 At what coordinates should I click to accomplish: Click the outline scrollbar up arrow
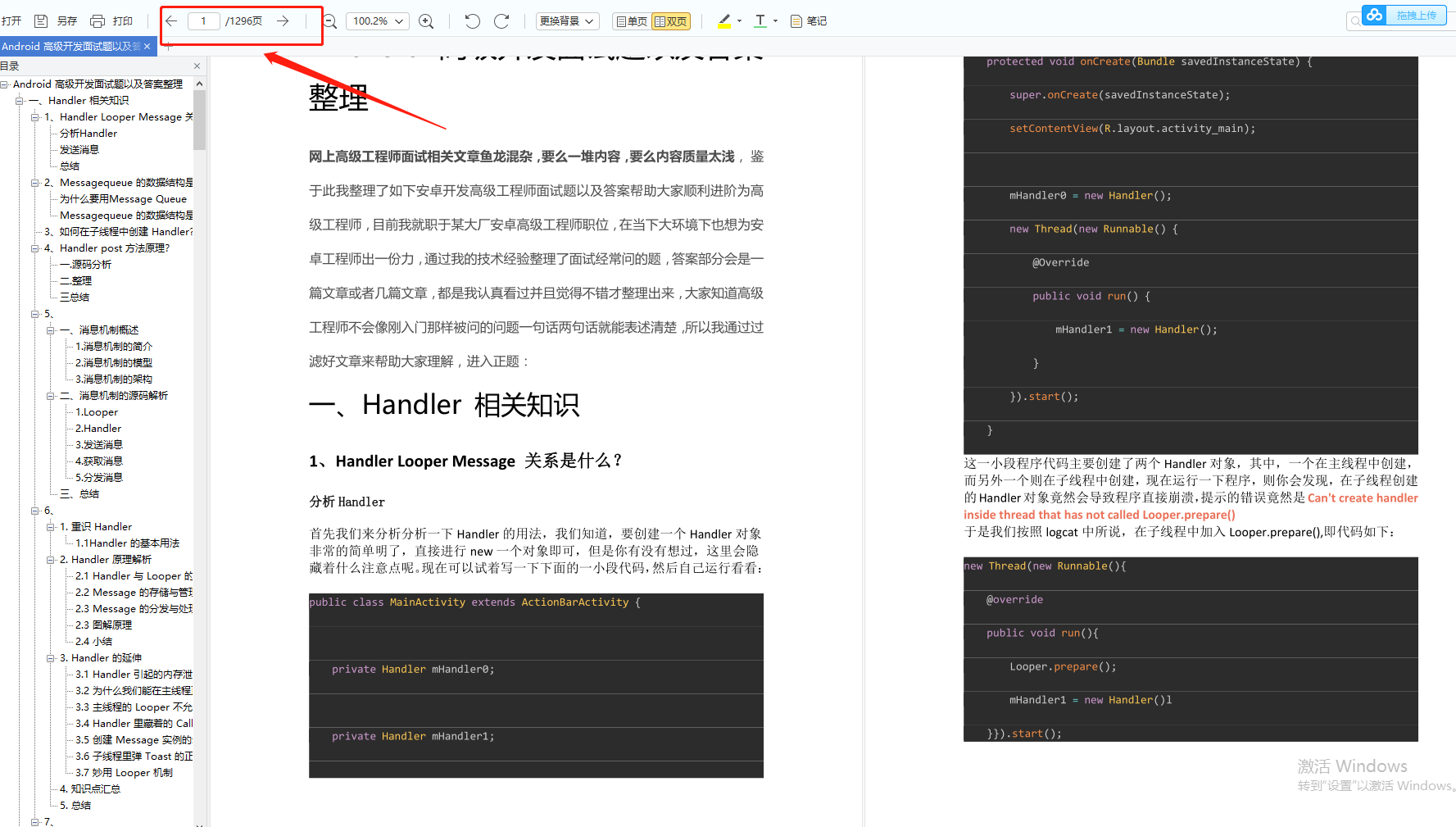pos(199,84)
